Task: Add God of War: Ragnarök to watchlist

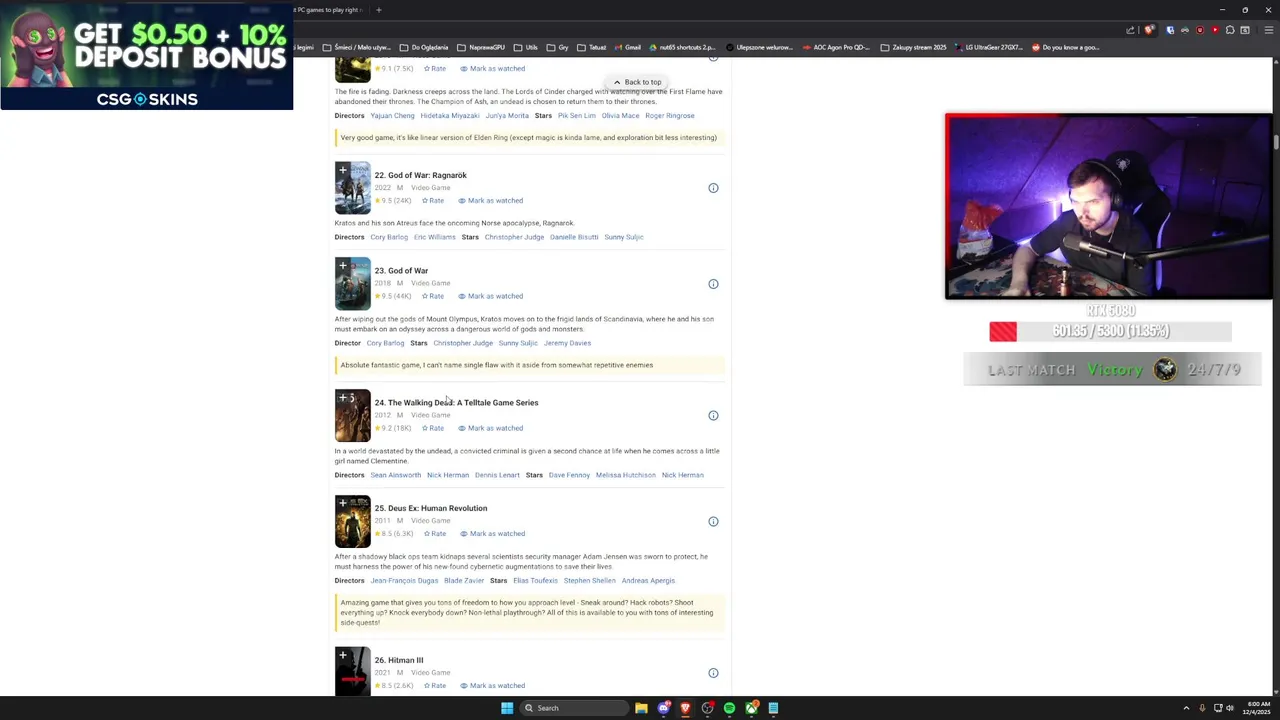Action: pos(343,170)
